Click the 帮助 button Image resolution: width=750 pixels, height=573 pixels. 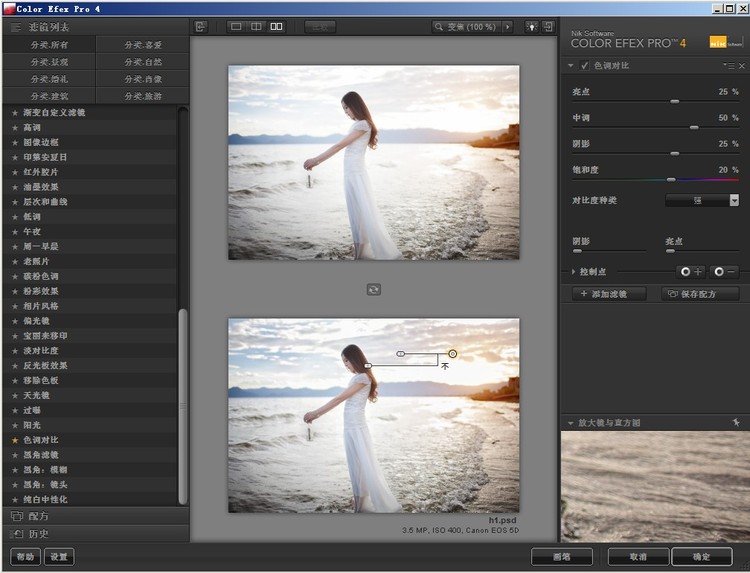coord(25,557)
